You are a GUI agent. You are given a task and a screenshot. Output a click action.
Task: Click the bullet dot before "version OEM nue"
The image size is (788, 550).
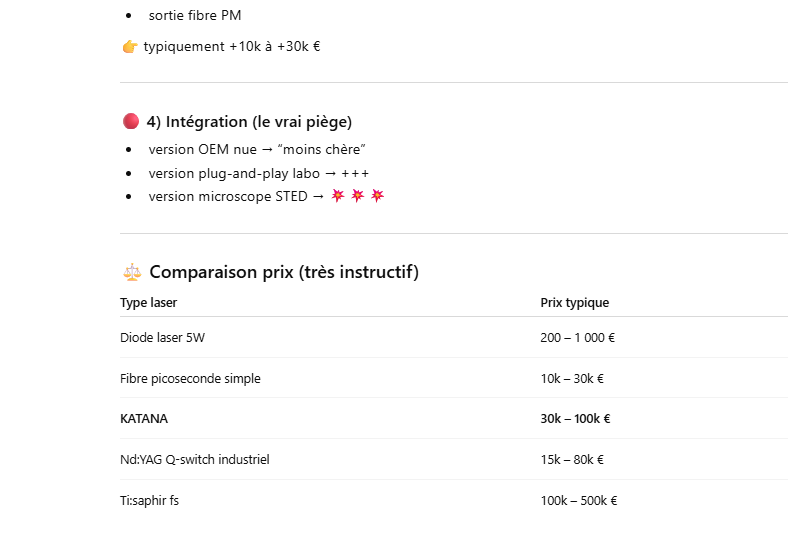point(129,150)
